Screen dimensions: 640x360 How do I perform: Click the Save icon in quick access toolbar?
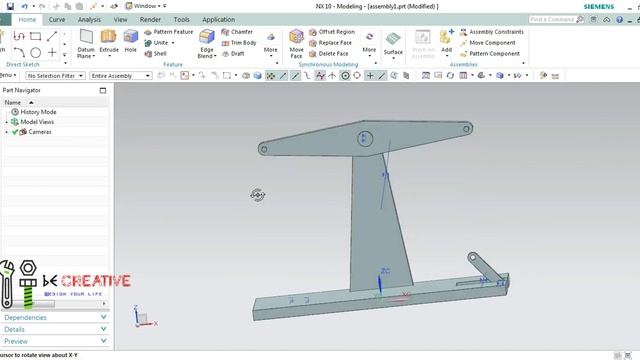[x=10, y=6]
